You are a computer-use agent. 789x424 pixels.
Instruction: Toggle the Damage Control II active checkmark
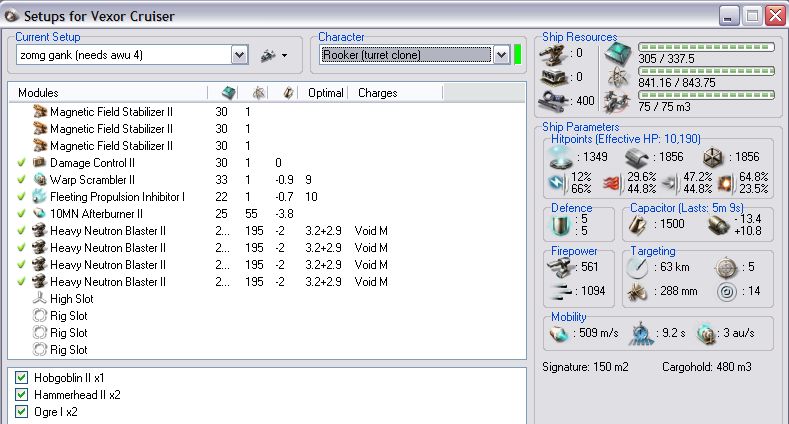click(21, 163)
